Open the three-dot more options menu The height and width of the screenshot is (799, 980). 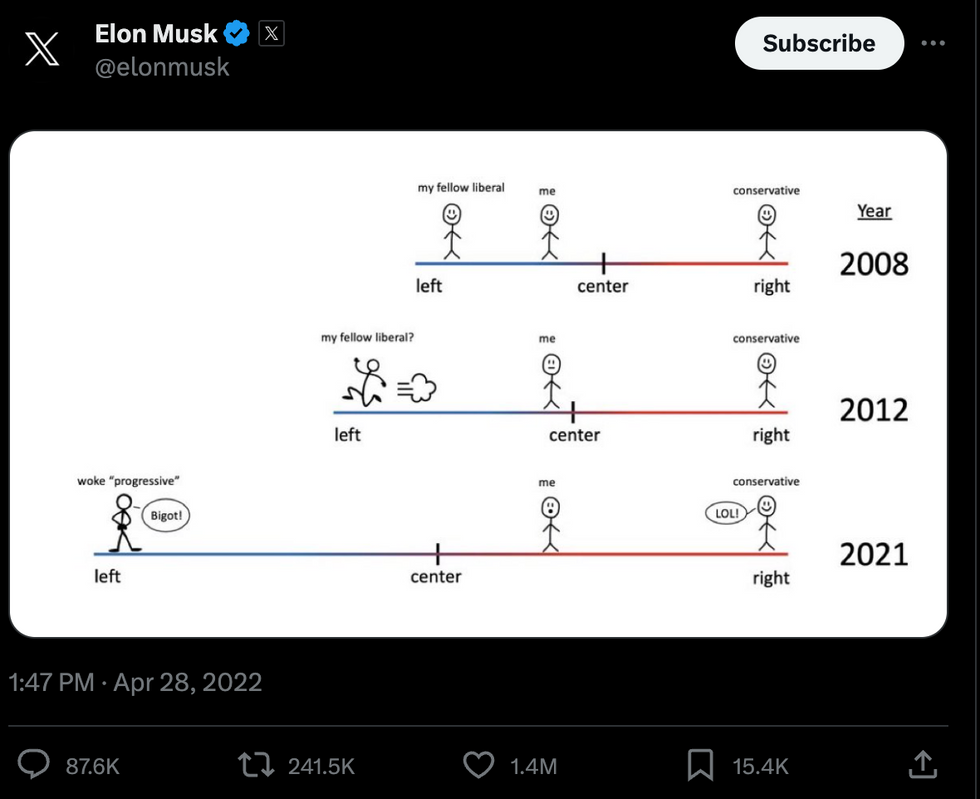click(x=932, y=43)
